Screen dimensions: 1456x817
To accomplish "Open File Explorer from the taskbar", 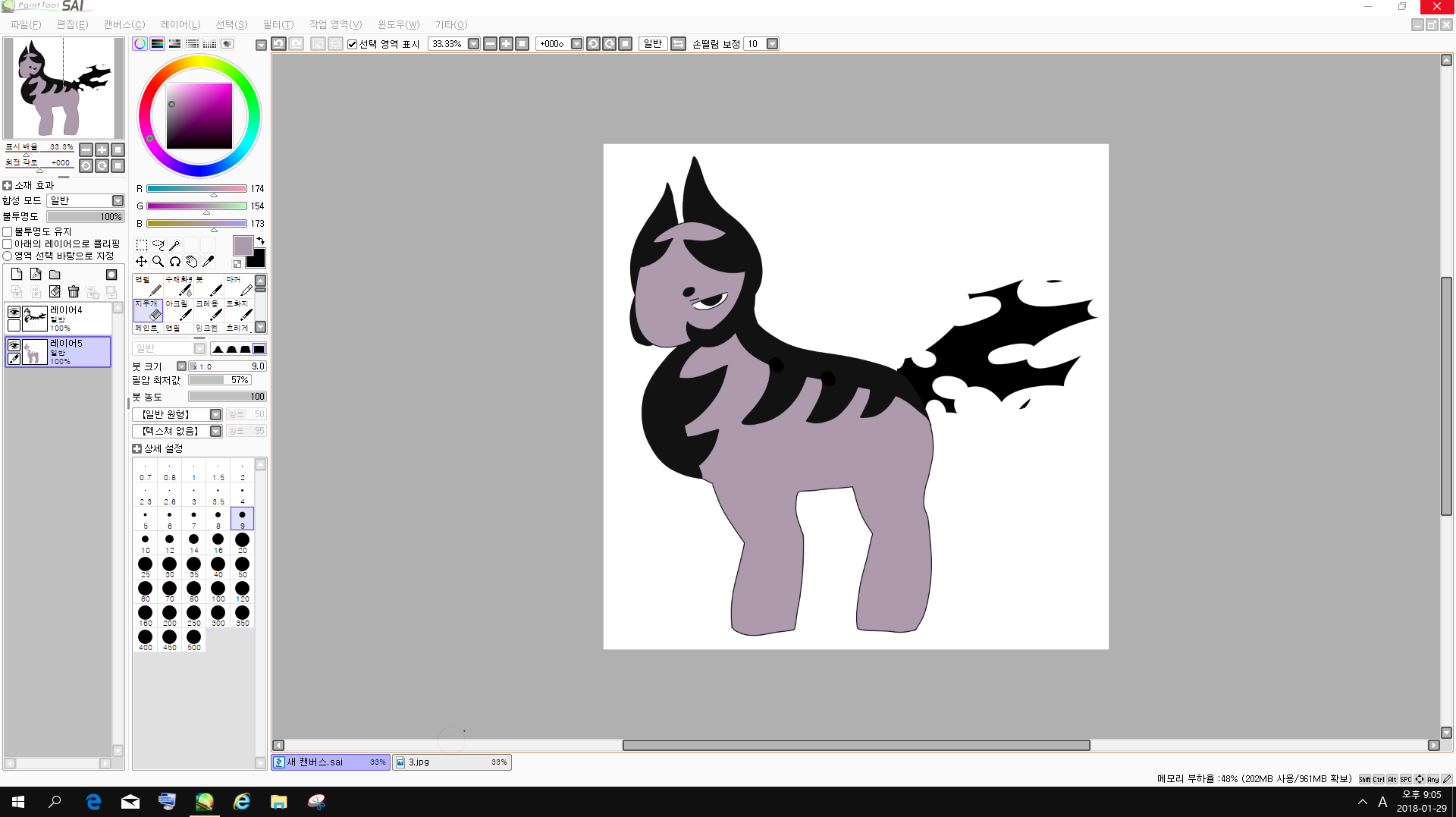I will coord(278,802).
